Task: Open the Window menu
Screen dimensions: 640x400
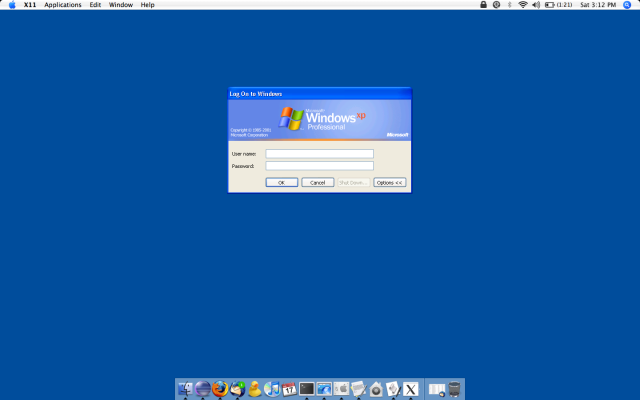Action: pyautogui.click(x=121, y=5)
